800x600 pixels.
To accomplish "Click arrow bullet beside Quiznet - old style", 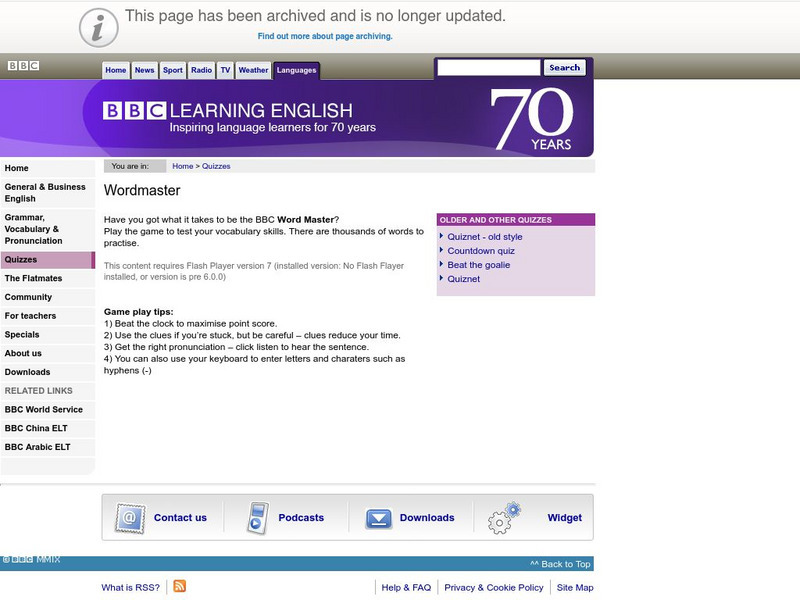I will (441, 236).
